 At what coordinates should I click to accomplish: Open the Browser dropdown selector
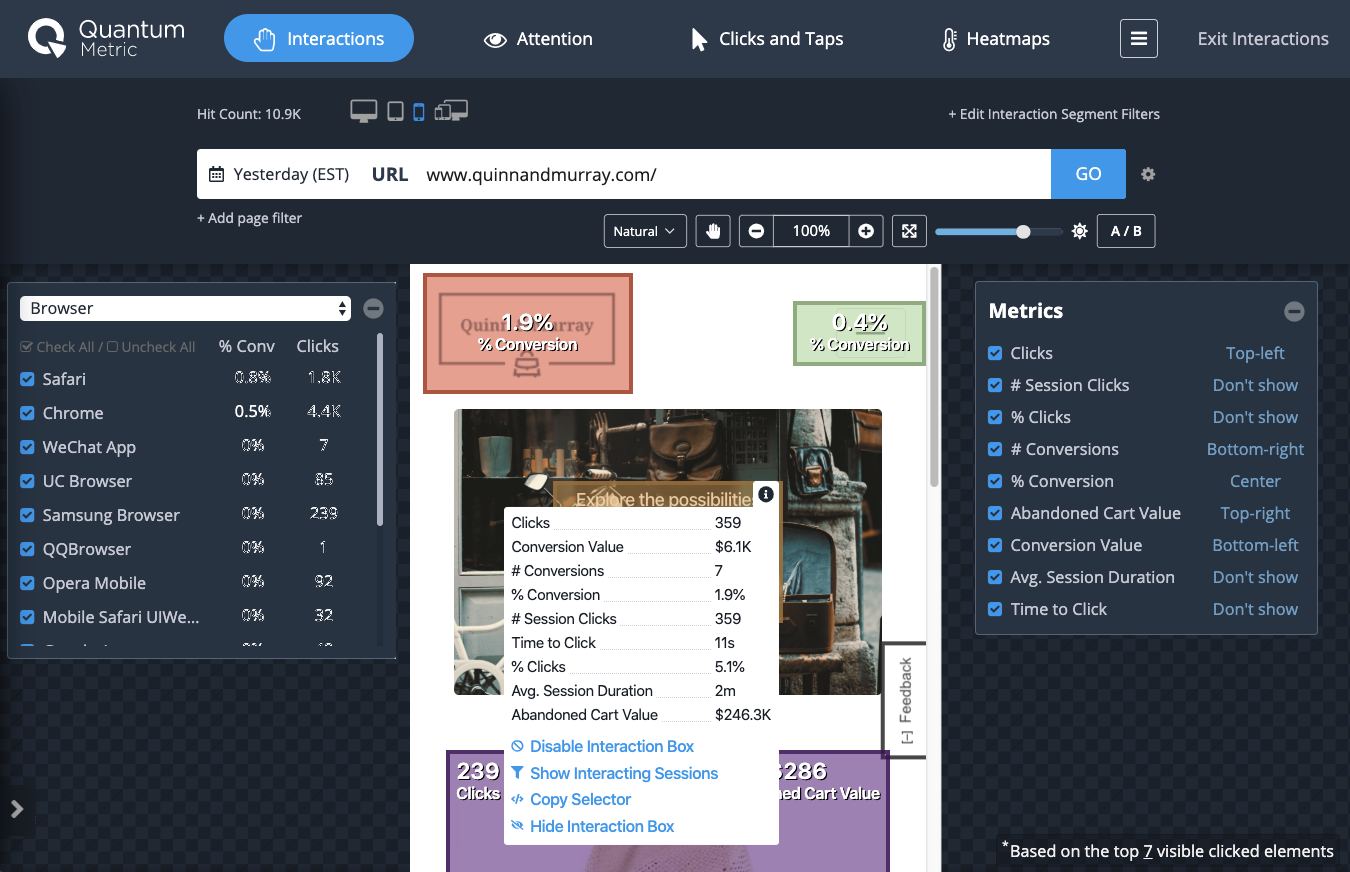point(185,308)
